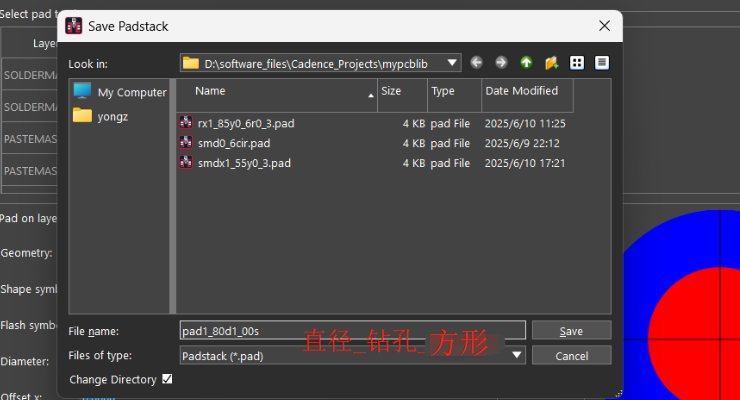
Task: Navigate up to the parent directory
Action: 526,63
